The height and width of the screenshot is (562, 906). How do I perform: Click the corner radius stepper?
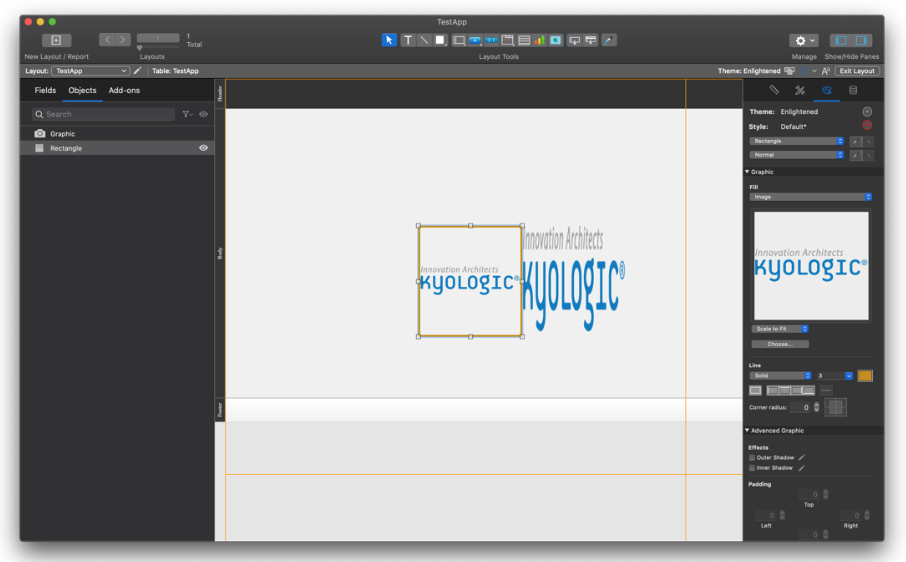point(816,407)
